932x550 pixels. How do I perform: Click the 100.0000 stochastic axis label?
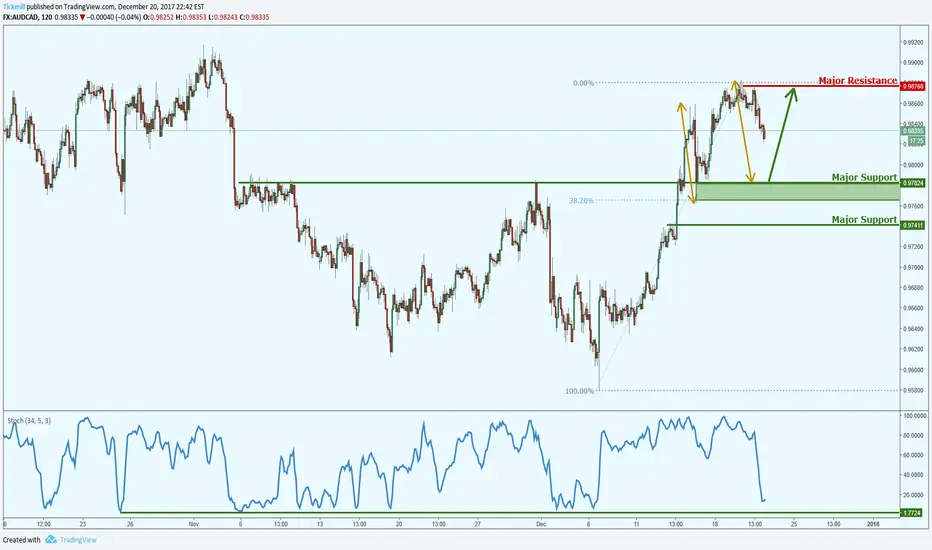point(915,416)
